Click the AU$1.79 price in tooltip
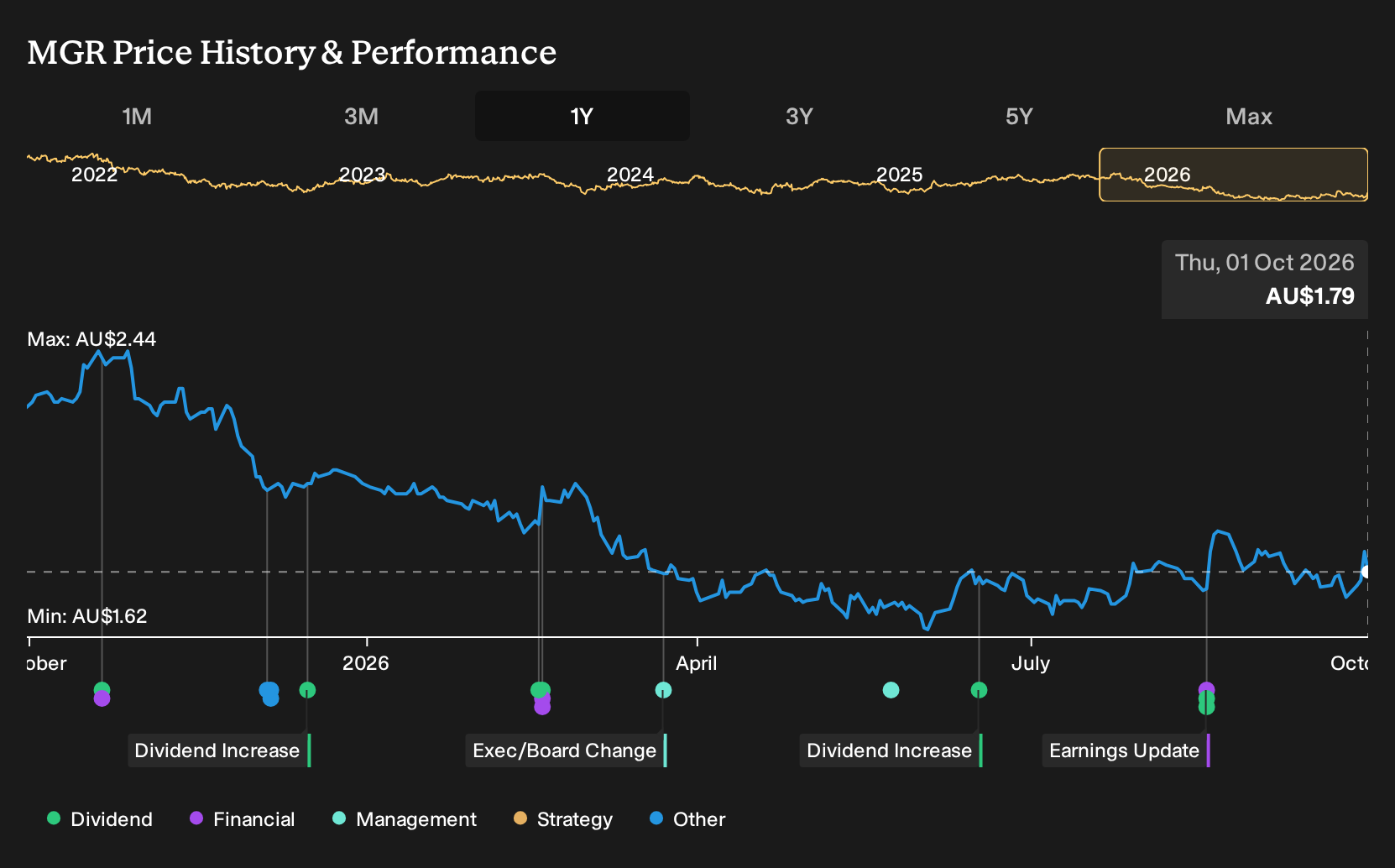1395x868 pixels. tap(1309, 296)
